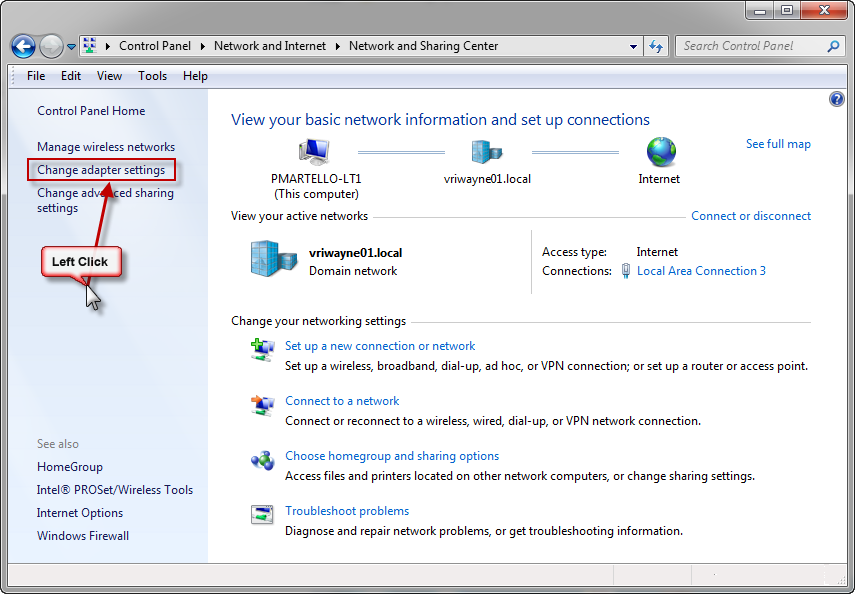Click the blue help question mark icon

click(x=837, y=99)
